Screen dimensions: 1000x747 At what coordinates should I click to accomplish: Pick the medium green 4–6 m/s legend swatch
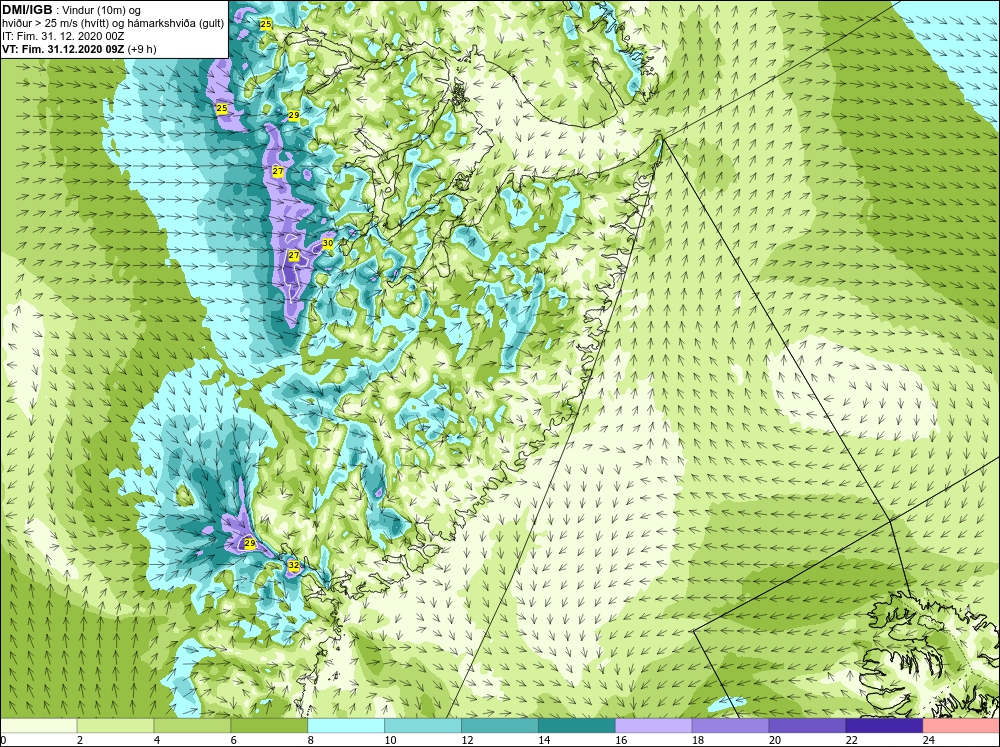192,725
